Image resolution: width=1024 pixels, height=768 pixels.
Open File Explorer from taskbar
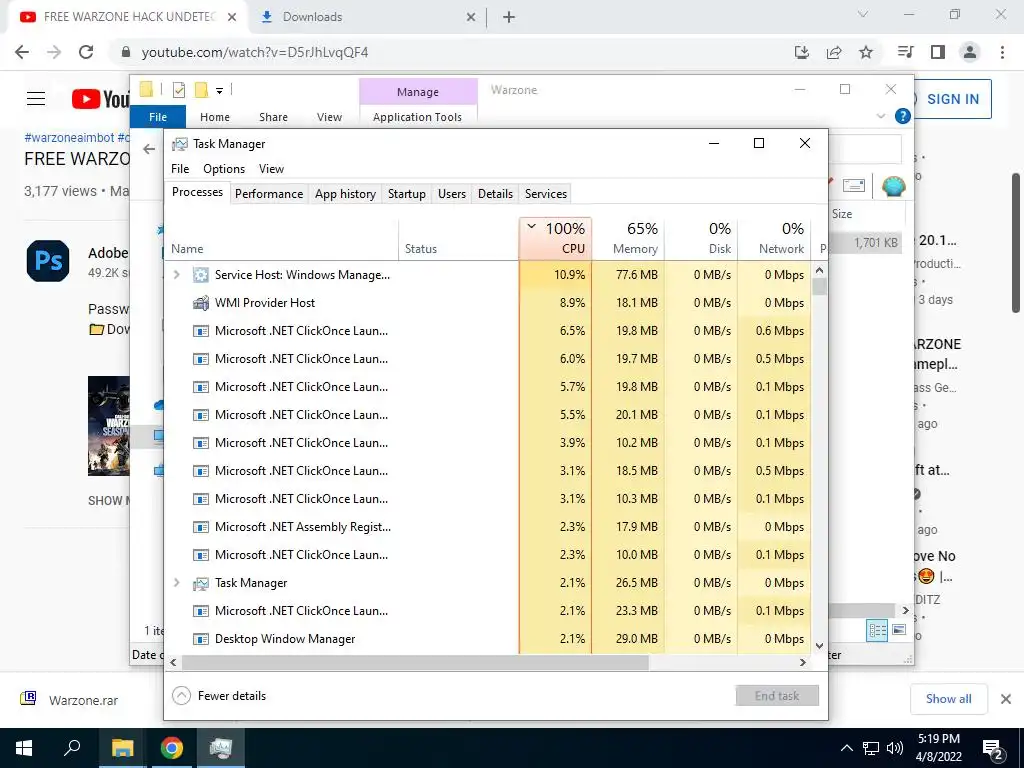122,748
